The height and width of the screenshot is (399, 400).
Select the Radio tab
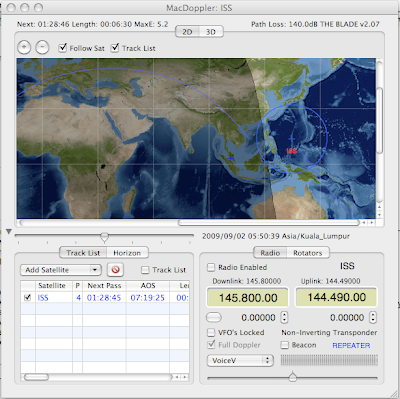point(270,253)
